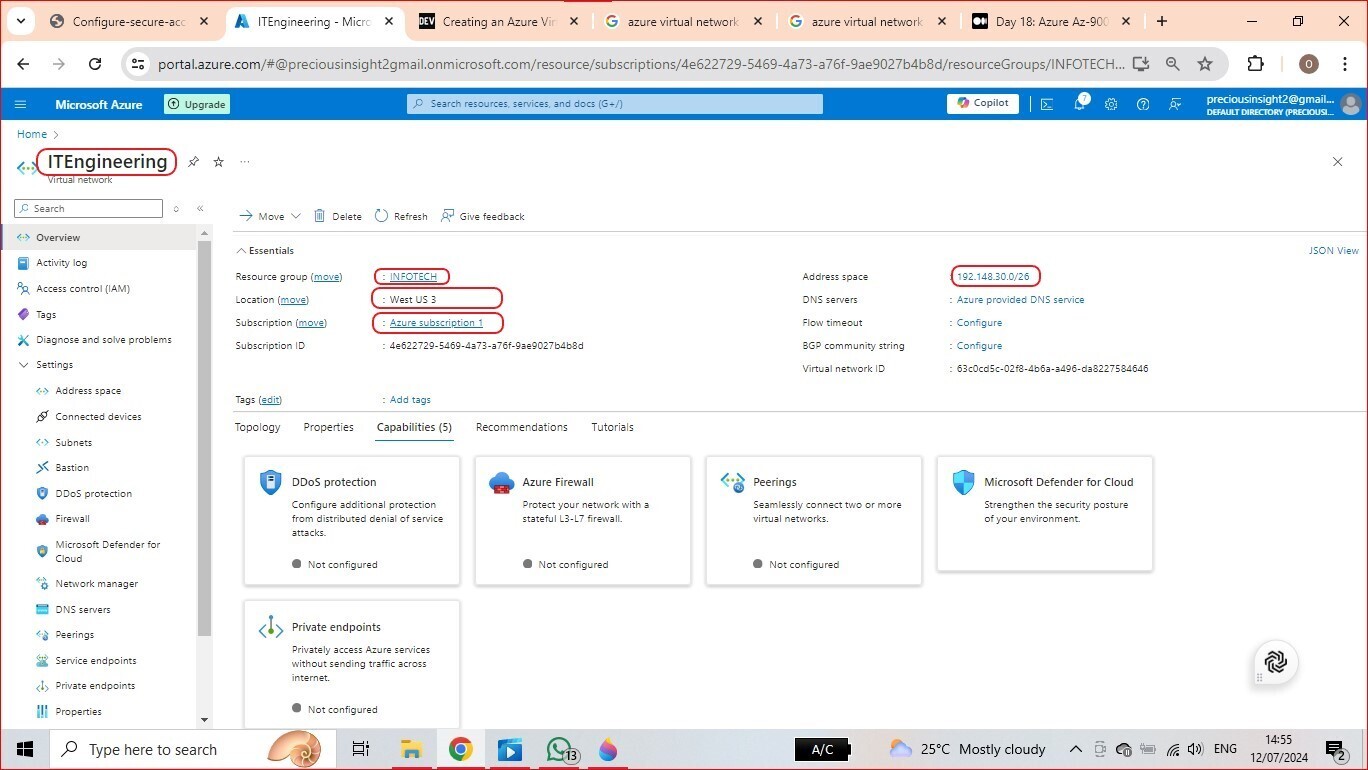This screenshot has width=1368, height=770.
Task: Open the notifications bell in the Azure header
Action: 1080,104
